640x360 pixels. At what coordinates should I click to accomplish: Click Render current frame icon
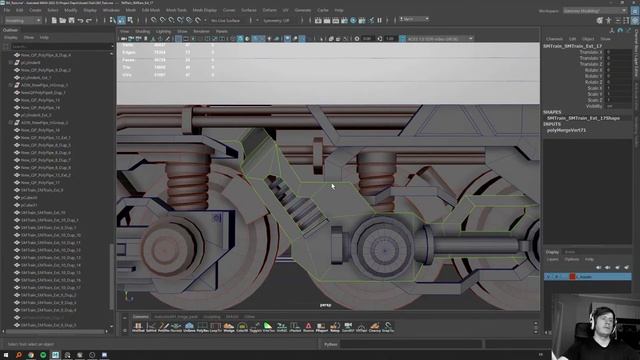pyautogui.click(x=327, y=20)
